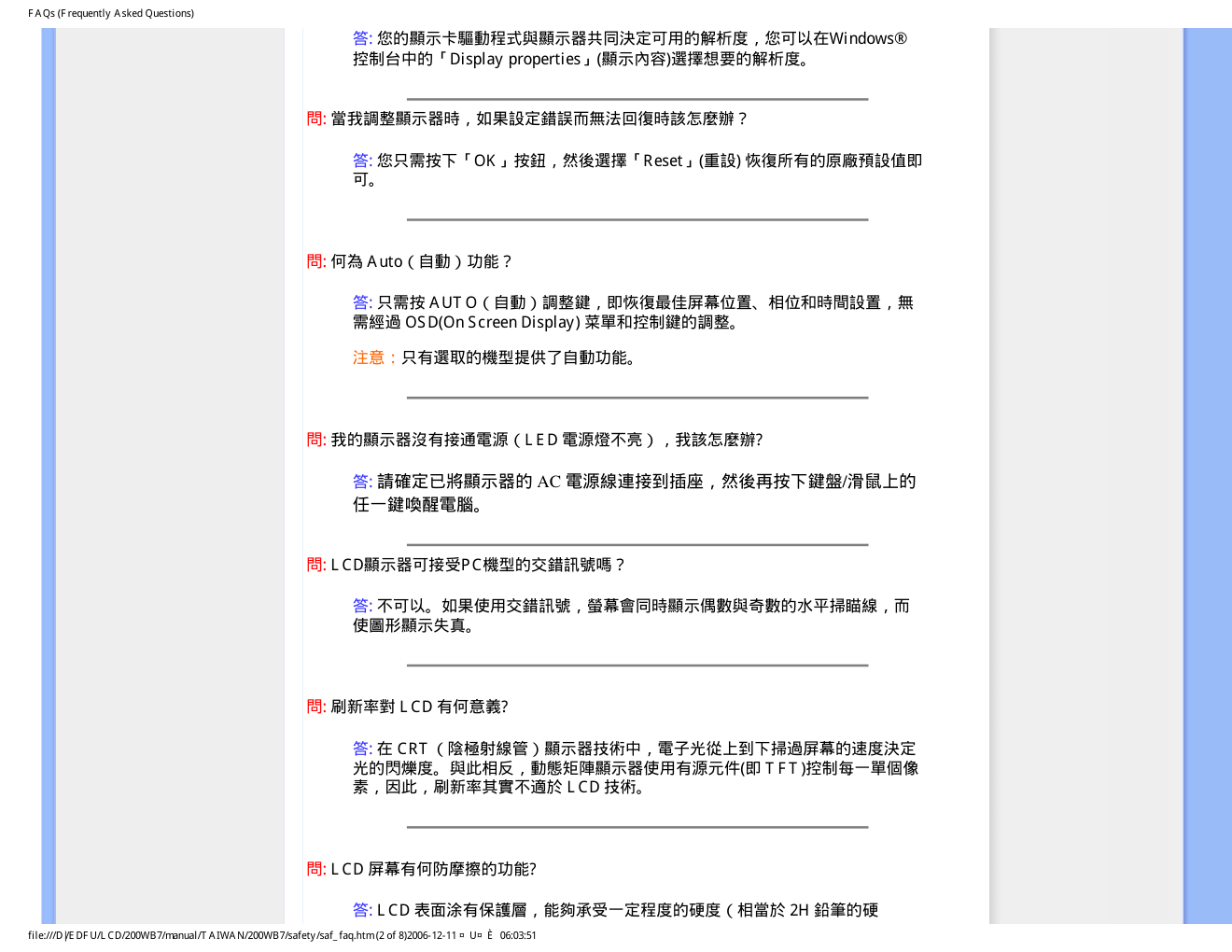Image resolution: width=1232 pixels, height=952 pixels.
Task: Click the answer about connecting the AC power cord
Action: [x=635, y=493]
